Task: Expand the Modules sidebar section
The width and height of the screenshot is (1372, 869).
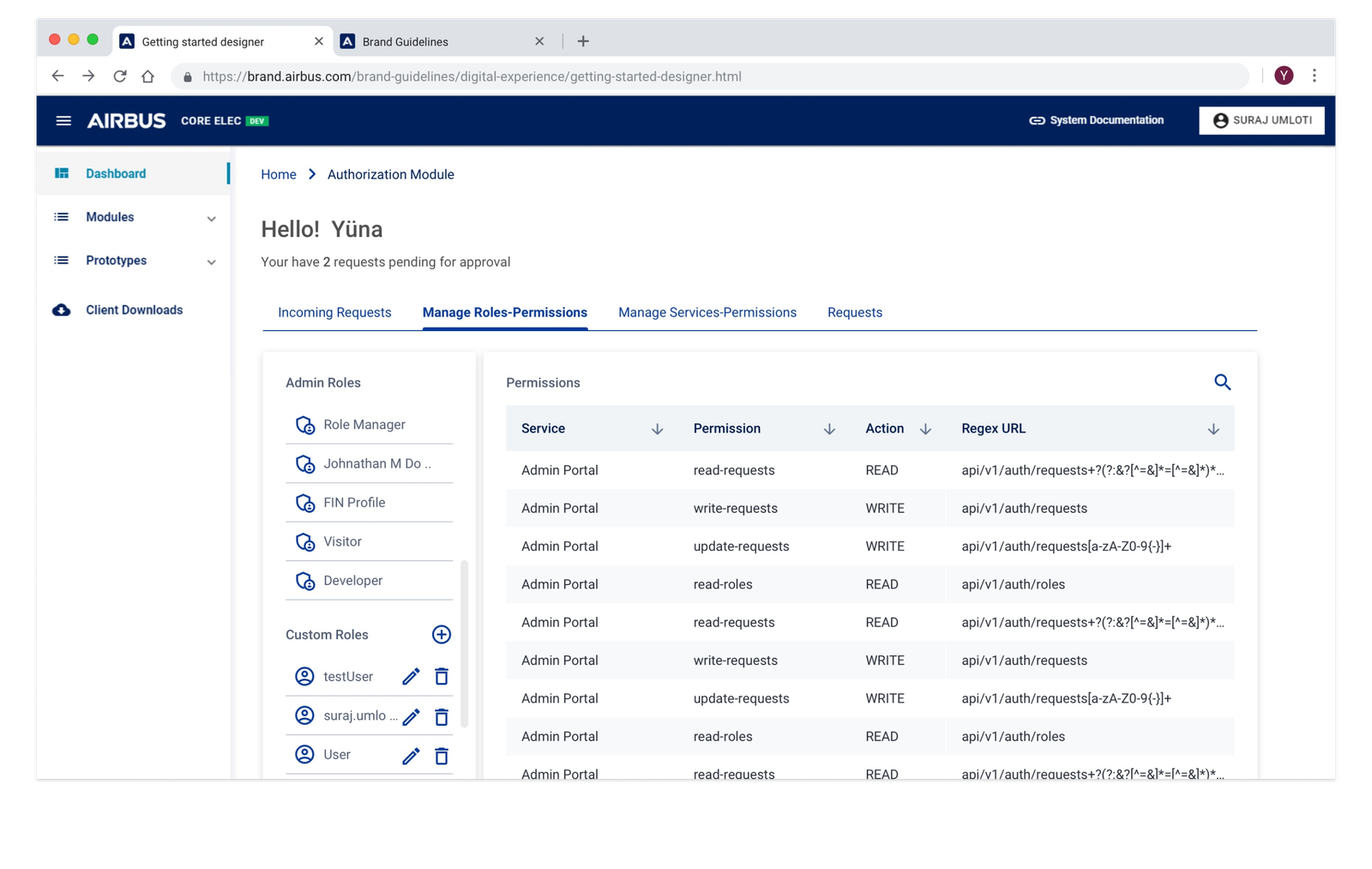Action: click(x=211, y=219)
